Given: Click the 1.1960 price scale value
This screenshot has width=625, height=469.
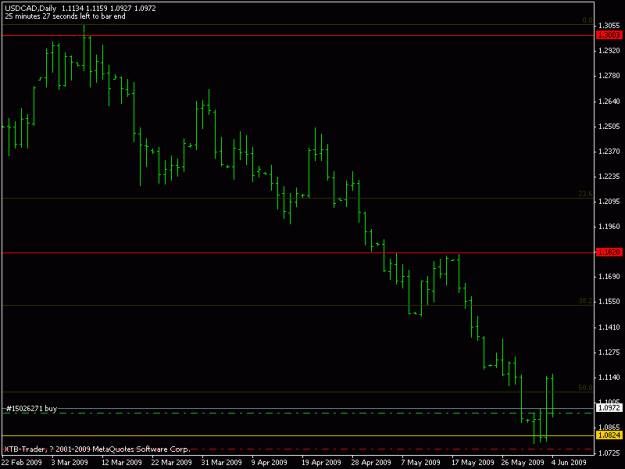Looking at the screenshot, I should (609, 226).
